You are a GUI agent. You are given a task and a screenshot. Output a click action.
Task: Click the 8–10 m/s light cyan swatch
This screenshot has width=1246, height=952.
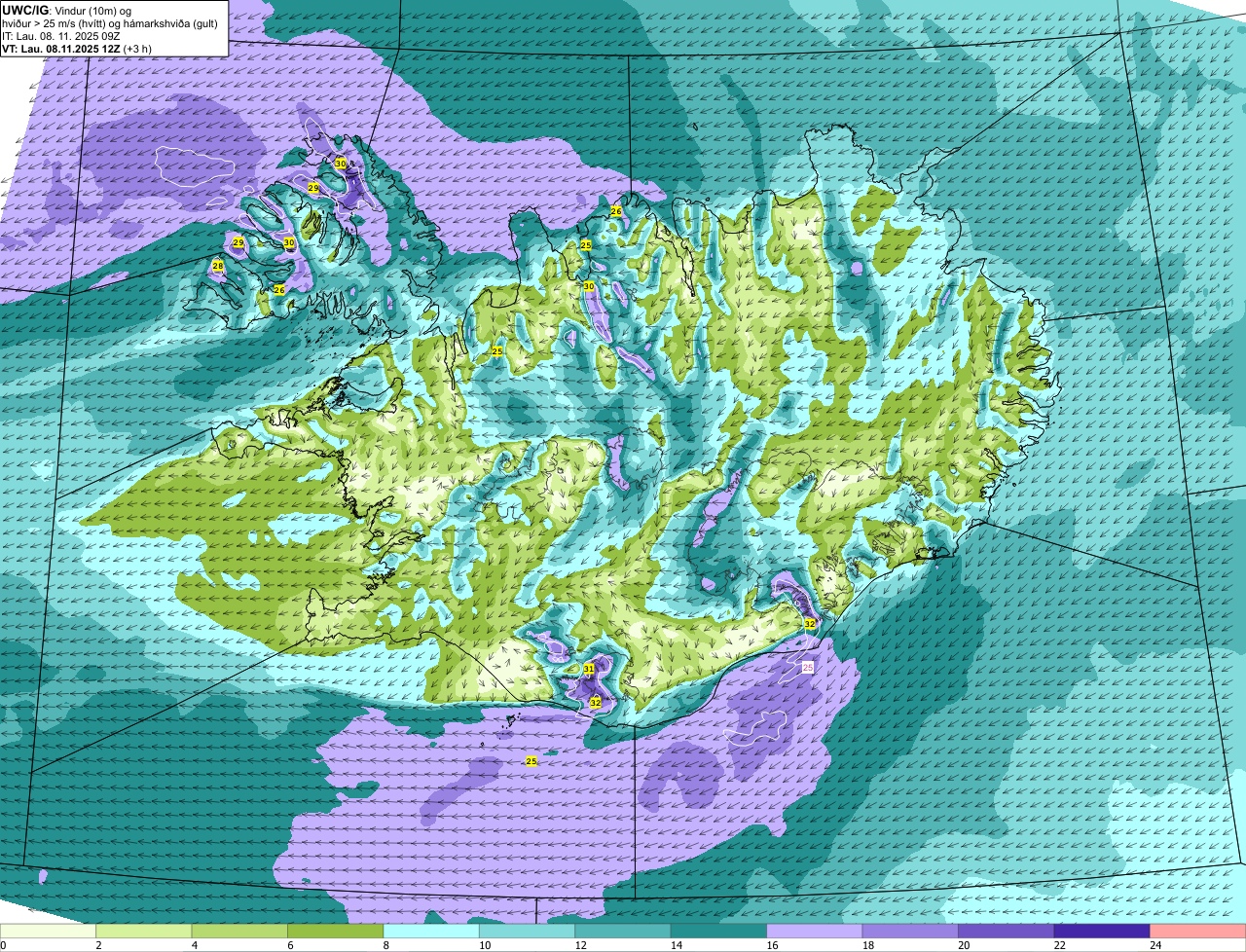(x=432, y=932)
